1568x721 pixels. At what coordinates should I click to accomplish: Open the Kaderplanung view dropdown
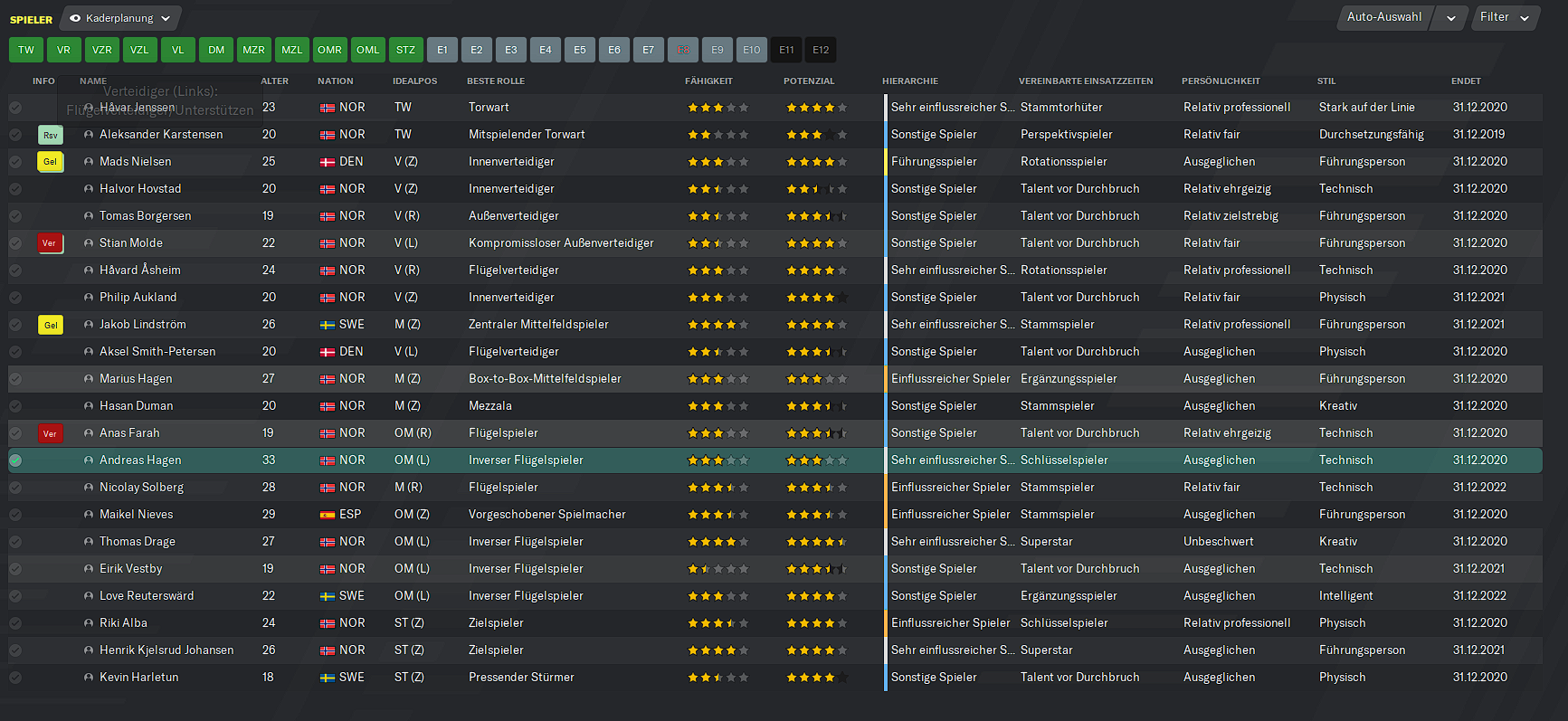tap(120, 18)
